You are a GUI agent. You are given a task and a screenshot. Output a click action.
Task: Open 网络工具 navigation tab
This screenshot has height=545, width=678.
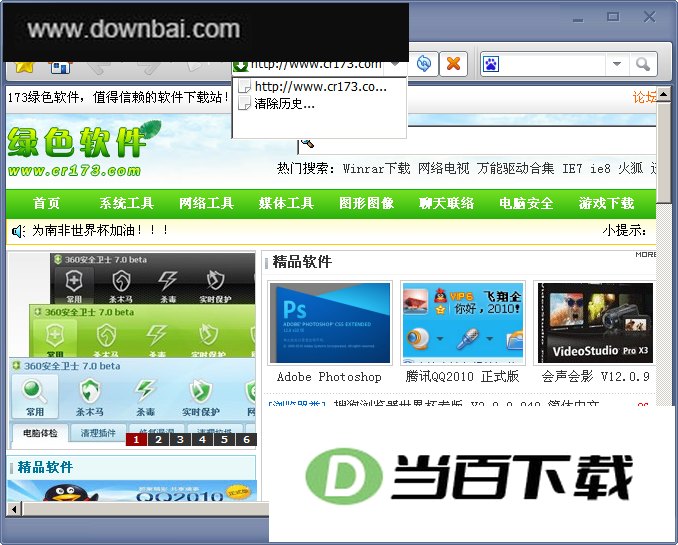coord(206,203)
